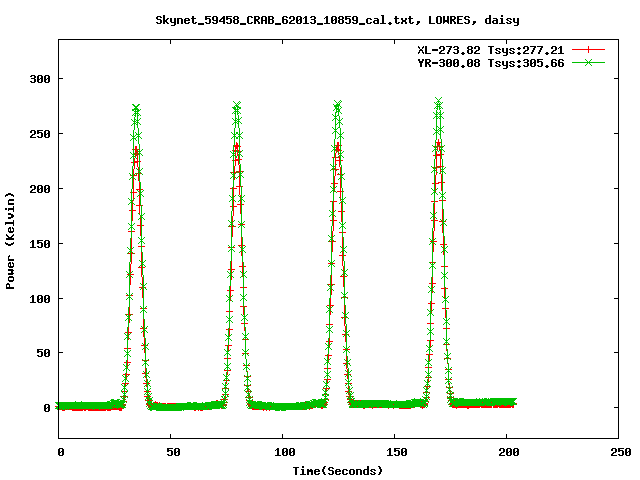Click x-axis tick label 150

(x=396, y=452)
